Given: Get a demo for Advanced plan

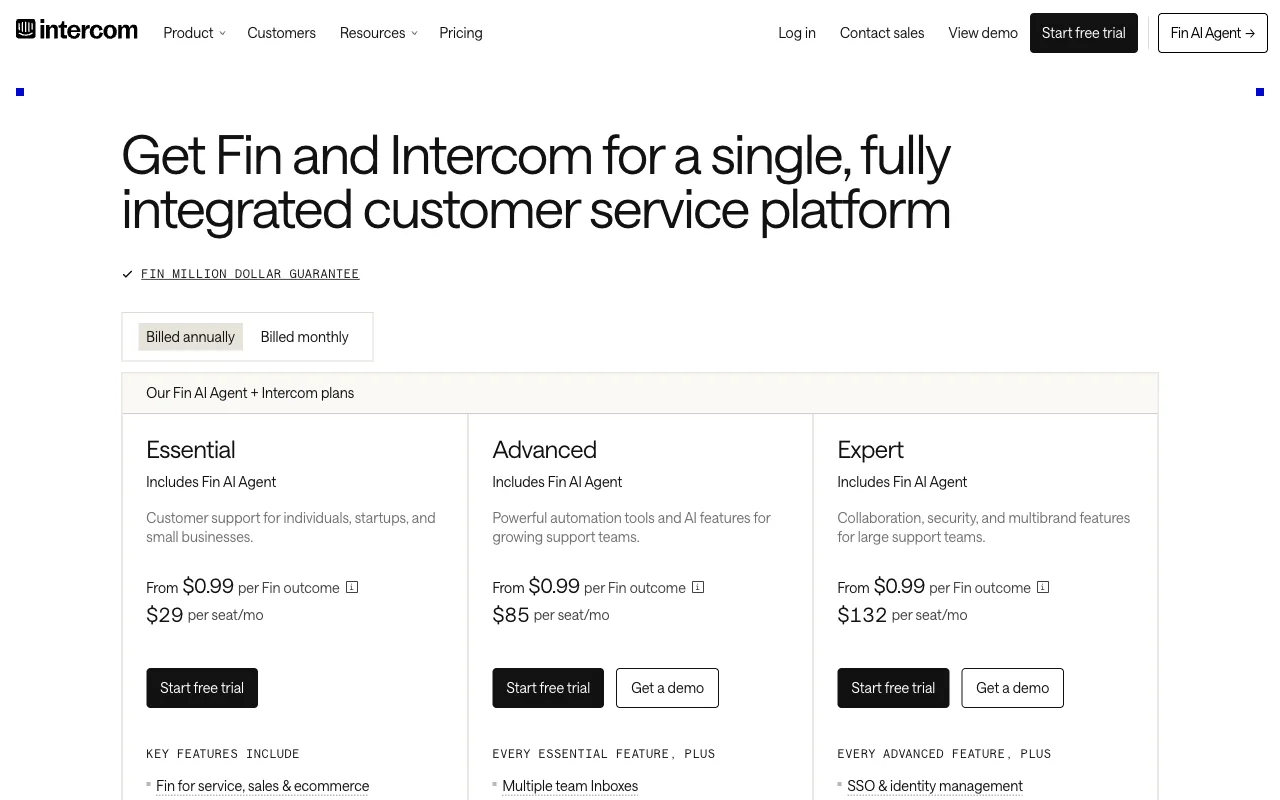Looking at the screenshot, I should click(667, 688).
